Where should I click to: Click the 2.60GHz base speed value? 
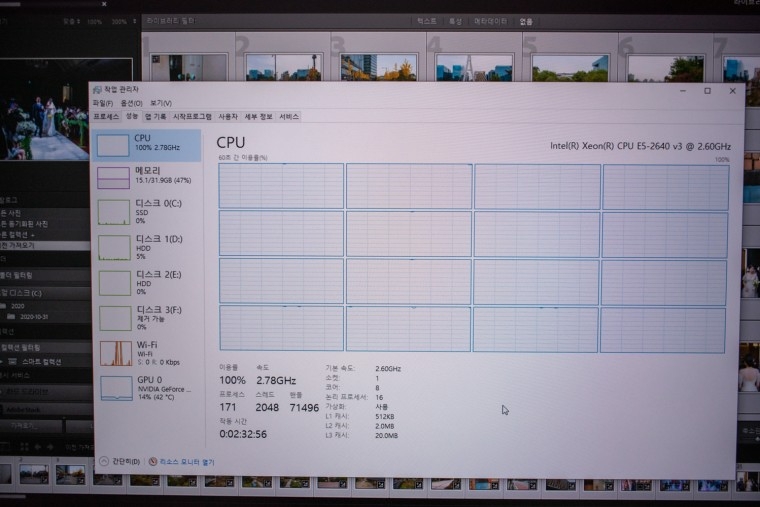click(x=388, y=369)
